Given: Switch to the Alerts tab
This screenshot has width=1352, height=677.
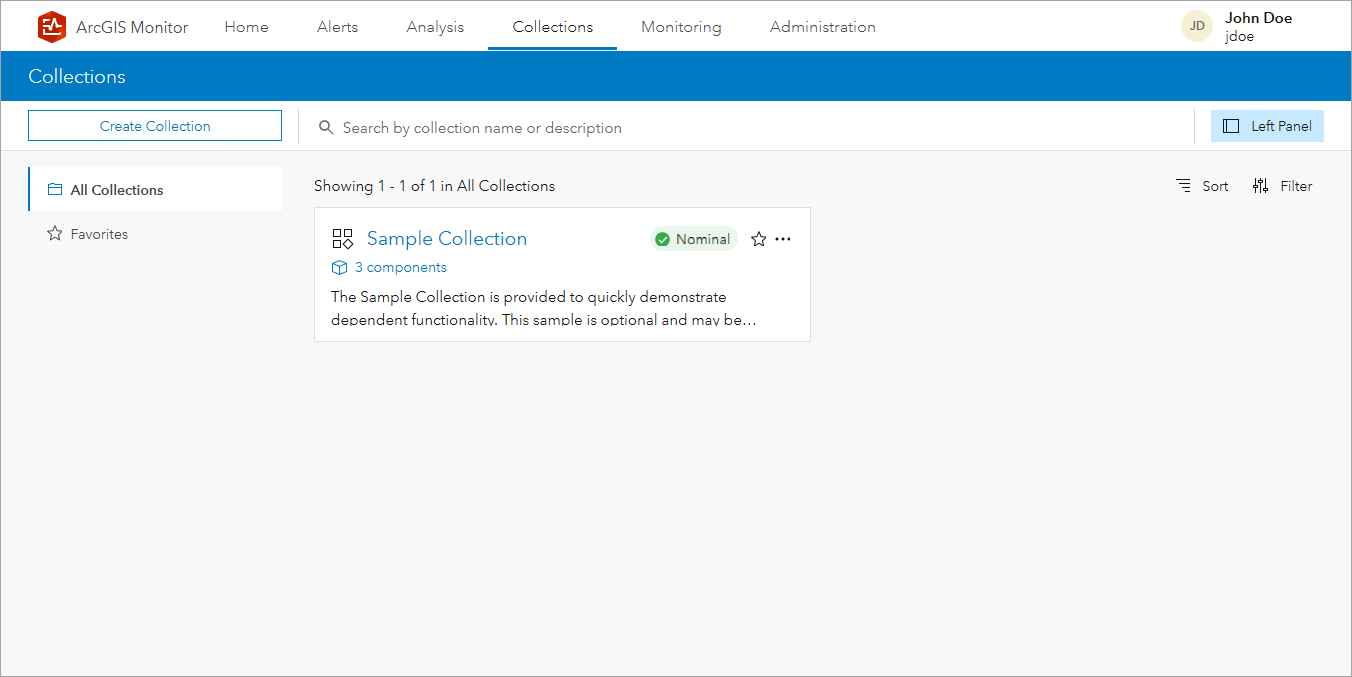Looking at the screenshot, I should [337, 27].
